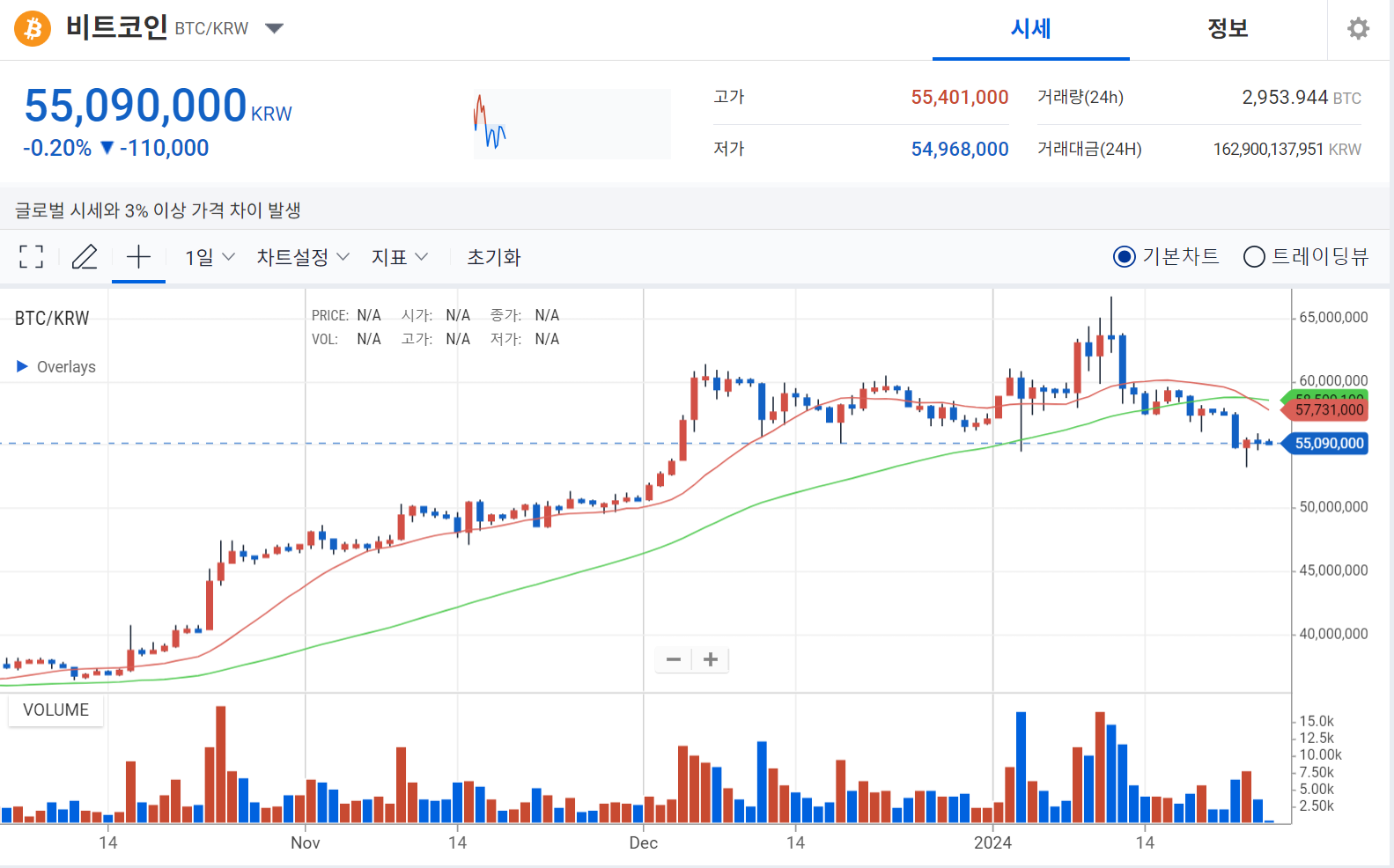The image size is (1394, 868).
Task: Open the BTC/KRW market selector dropdown arrow
Action: tap(274, 28)
